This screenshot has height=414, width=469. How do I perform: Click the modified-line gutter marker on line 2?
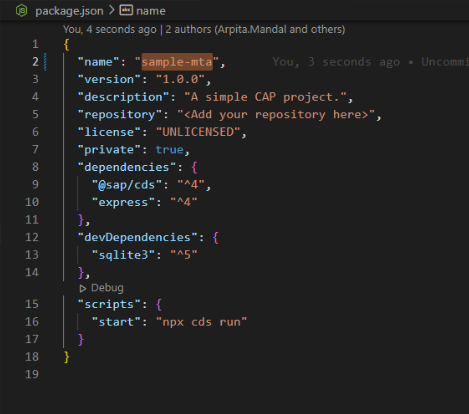point(45,62)
